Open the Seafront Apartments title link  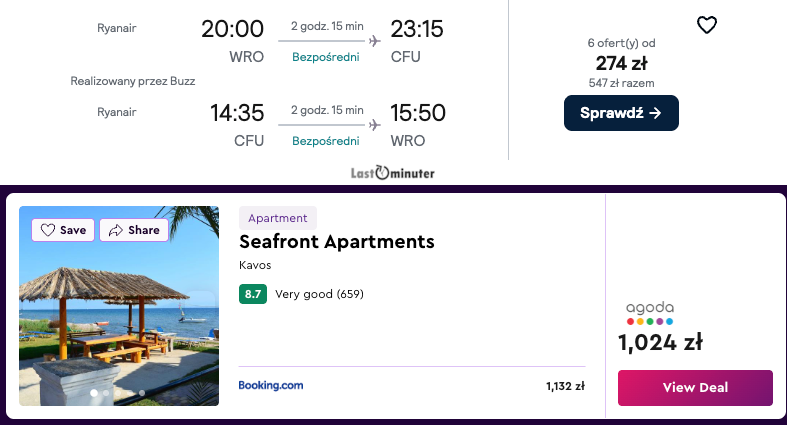click(337, 242)
